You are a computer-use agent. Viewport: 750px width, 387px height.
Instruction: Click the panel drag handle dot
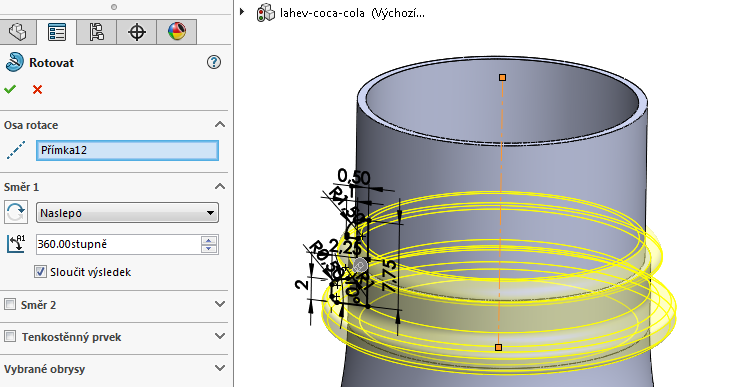(x=114, y=7)
